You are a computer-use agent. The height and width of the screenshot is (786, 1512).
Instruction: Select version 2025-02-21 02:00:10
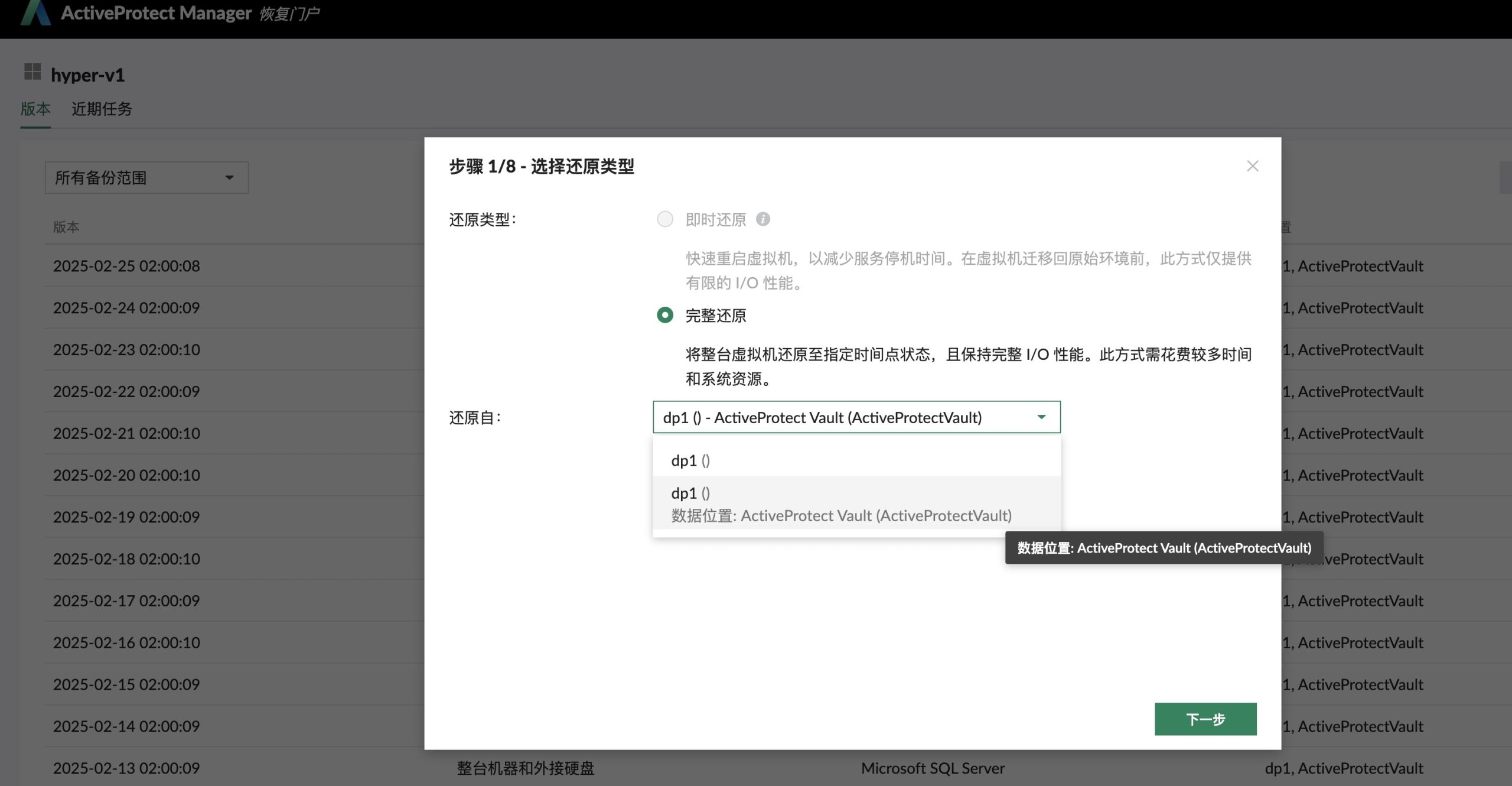pyautogui.click(x=126, y=433)
